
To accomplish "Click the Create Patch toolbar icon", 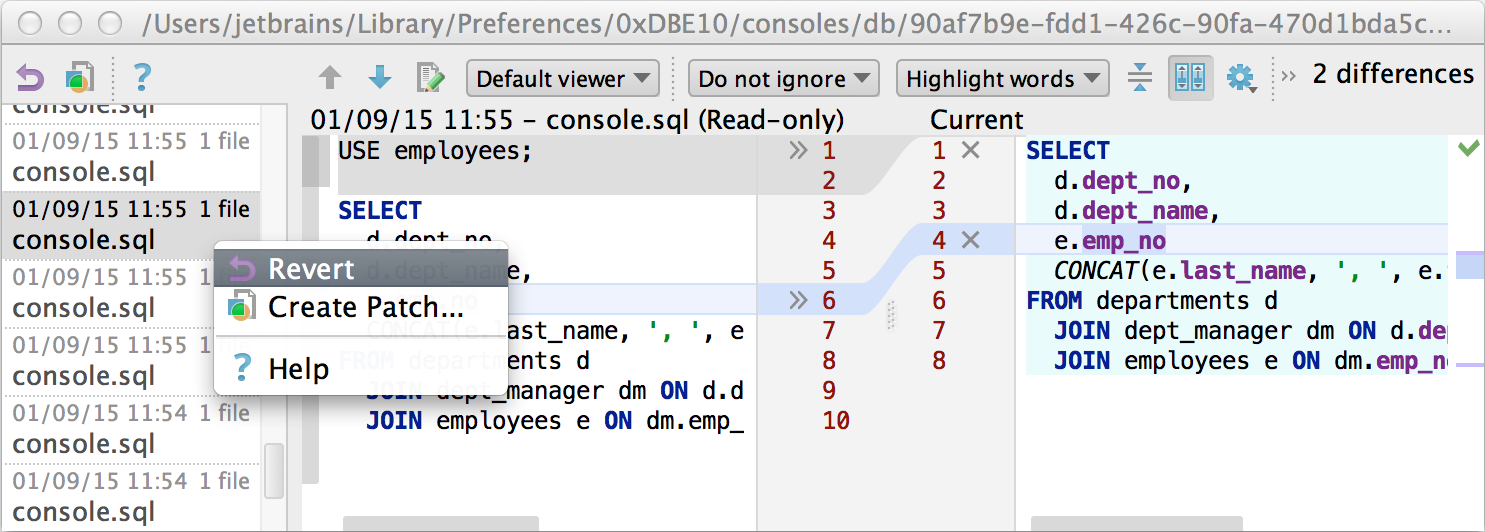I will tap(79, 77).
